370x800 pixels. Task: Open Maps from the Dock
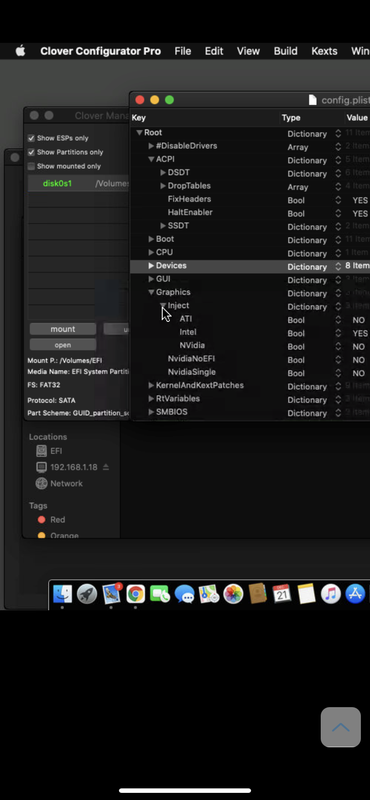pyautogui.click(x=209, y=594)
